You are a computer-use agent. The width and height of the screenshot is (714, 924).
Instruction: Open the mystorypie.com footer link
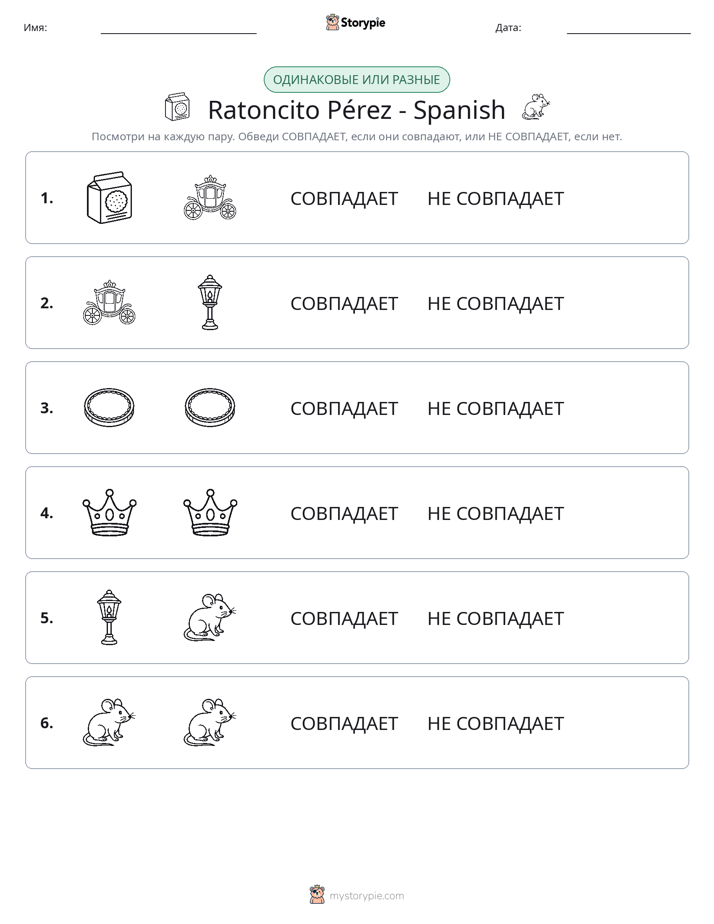[x=357, y=895]
